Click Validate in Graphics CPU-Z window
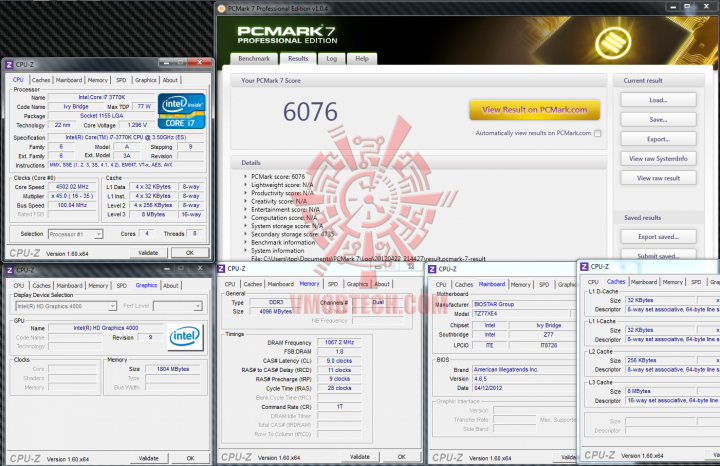 (x=149, y=458)
